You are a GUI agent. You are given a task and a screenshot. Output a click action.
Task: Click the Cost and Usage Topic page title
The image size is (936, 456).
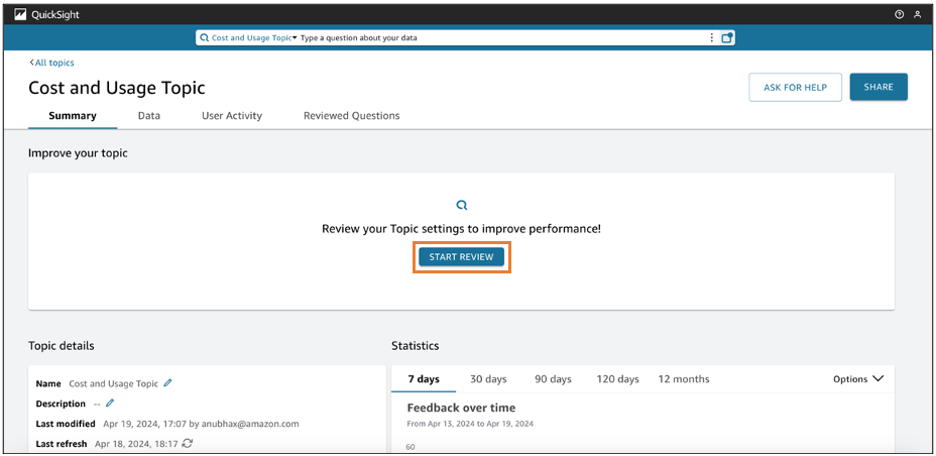point(117,88)
